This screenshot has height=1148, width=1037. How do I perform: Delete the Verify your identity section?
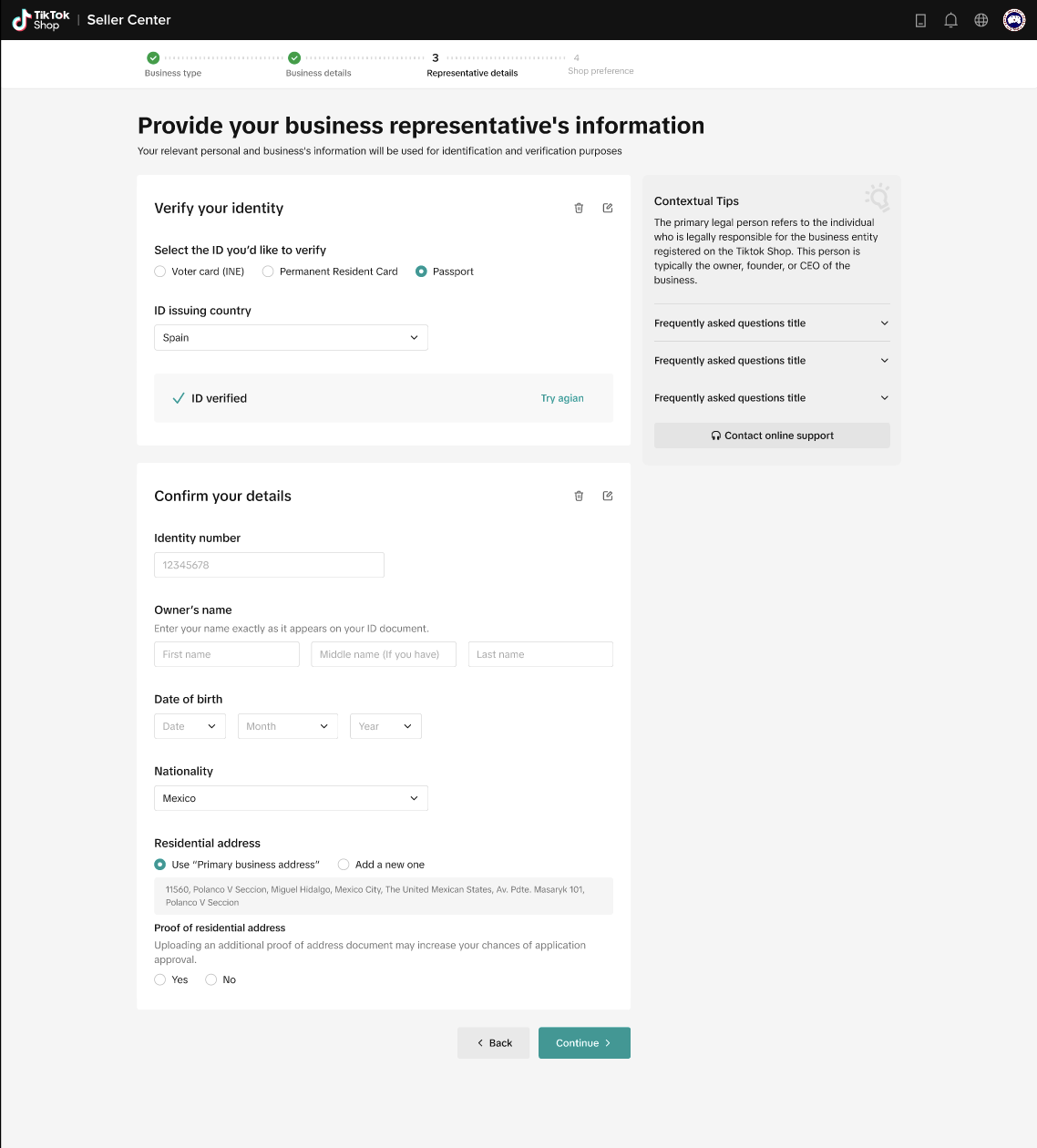click(579, 208)
